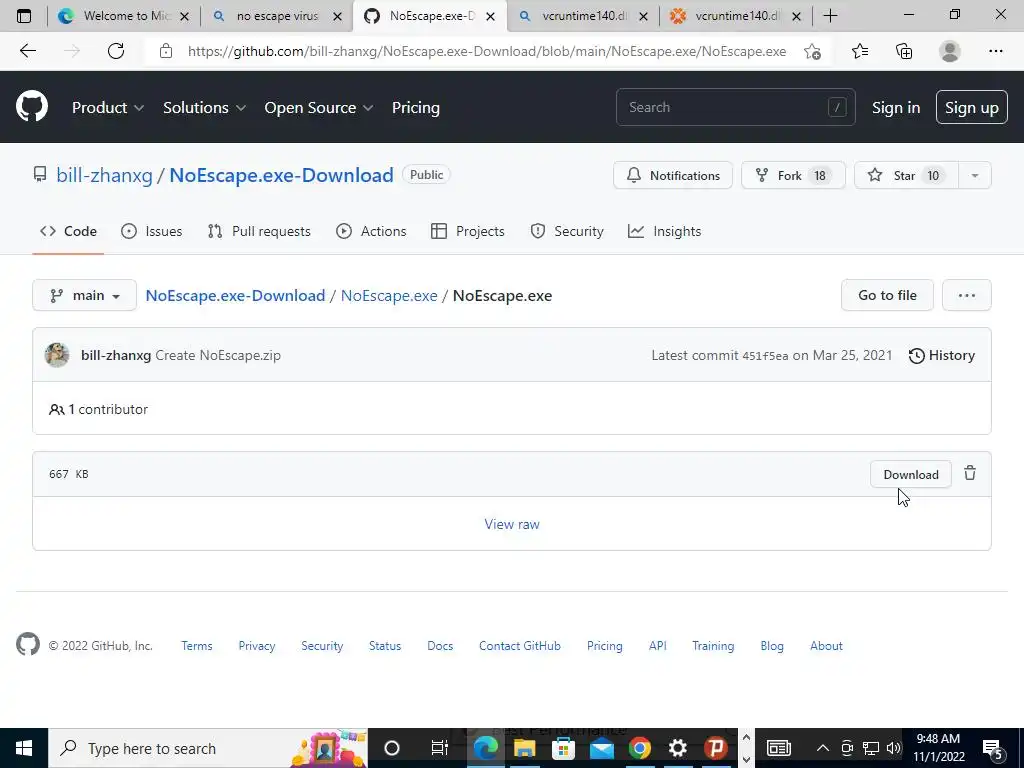This screenshot has height=768, width=1024.
Task: Open Windows Start menu
Action: click(24, 748)
